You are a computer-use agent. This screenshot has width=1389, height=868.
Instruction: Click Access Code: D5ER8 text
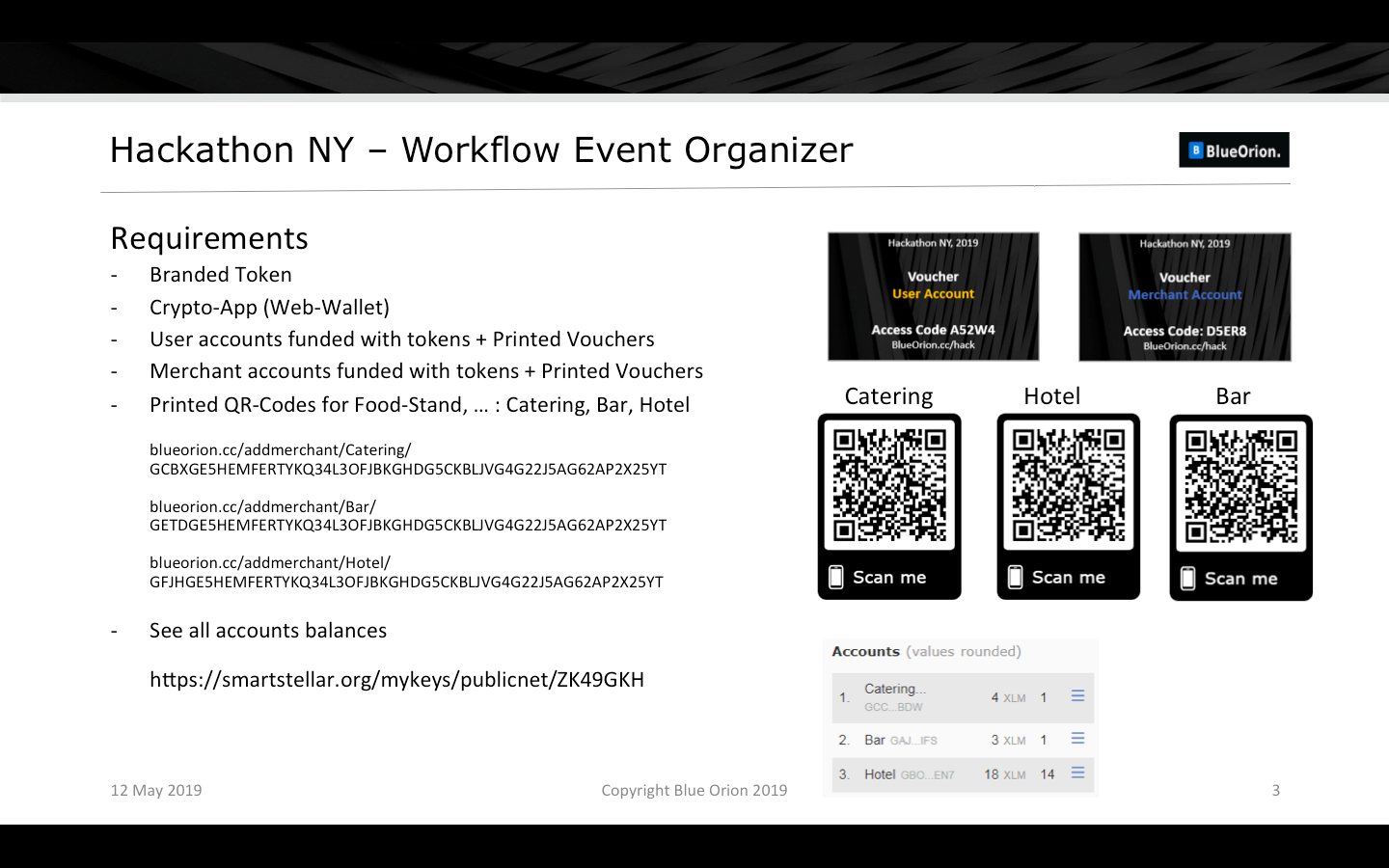click(1185, 331)
